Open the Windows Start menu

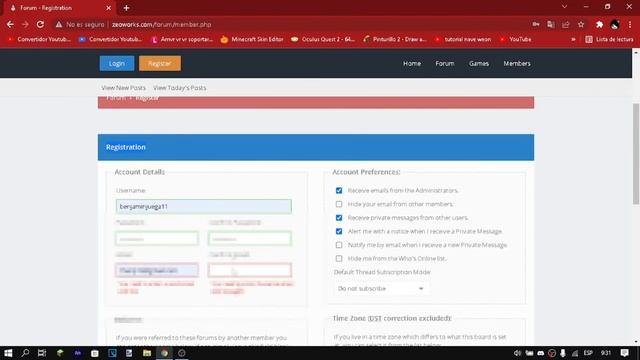click(x=8, y=353)
